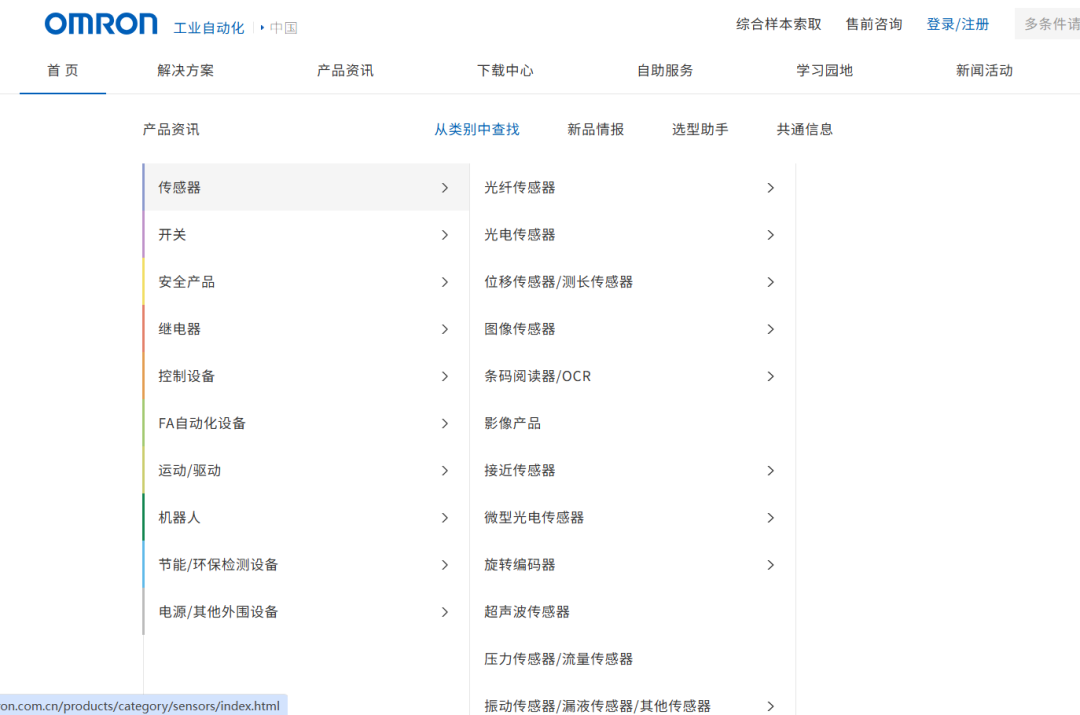Click 售前咨询 in the header

click(873, 23)
